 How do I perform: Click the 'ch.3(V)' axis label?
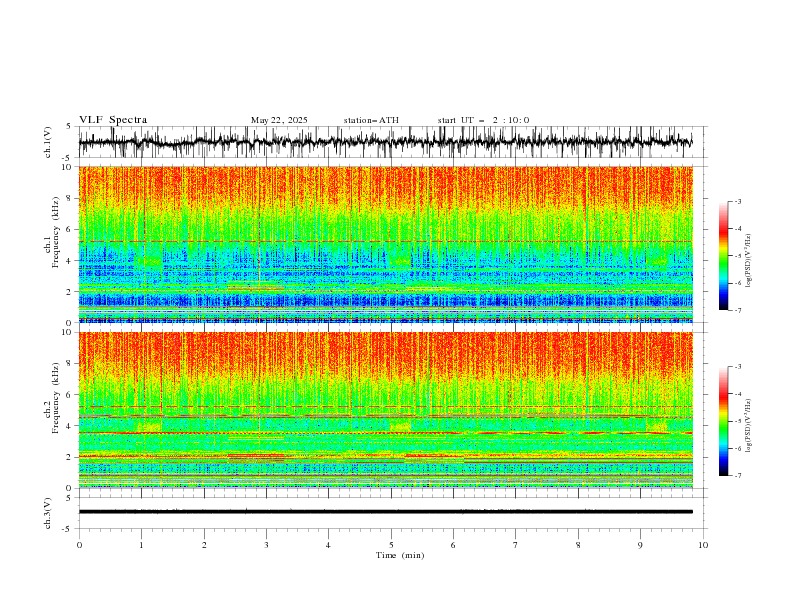click(x=48, y=513)
